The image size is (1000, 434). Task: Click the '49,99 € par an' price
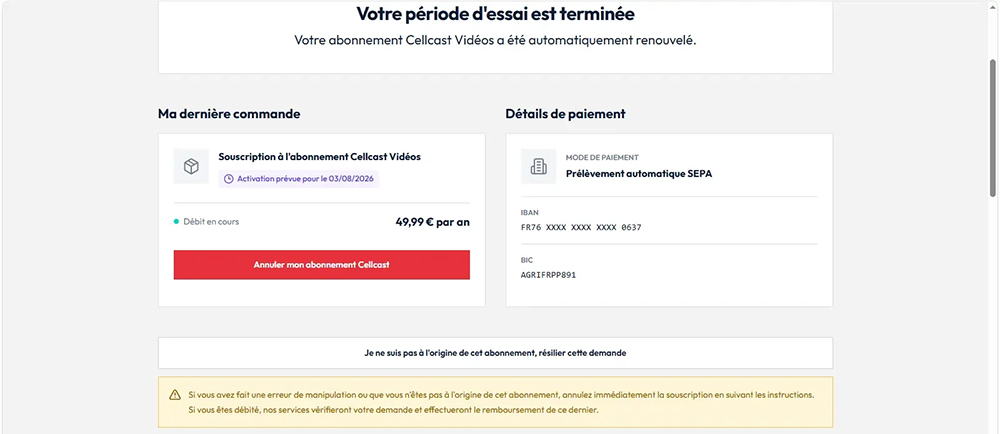pyautogui.click(x=432, y=222)
